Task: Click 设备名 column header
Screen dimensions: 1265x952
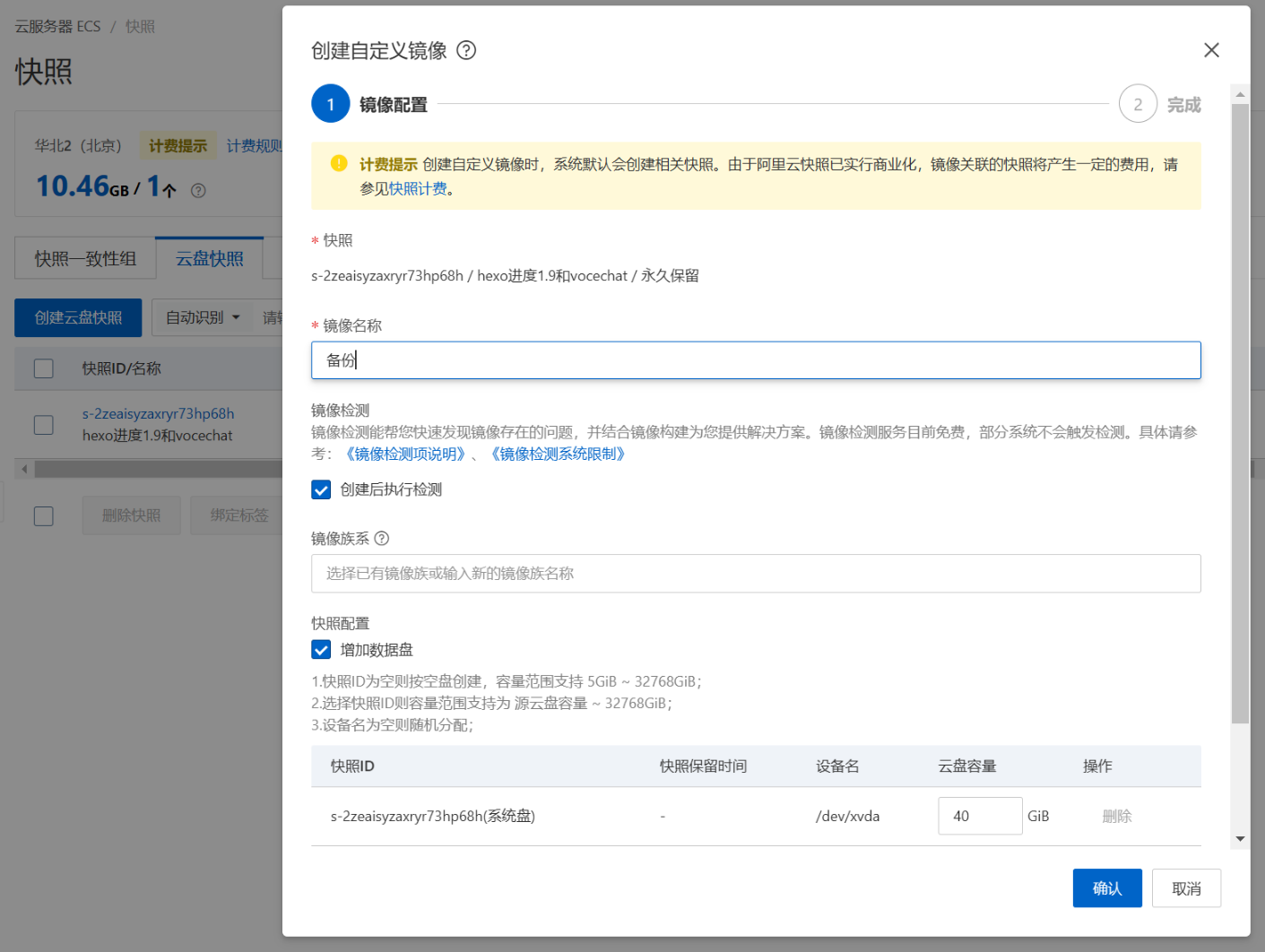Action: (837, 766)
